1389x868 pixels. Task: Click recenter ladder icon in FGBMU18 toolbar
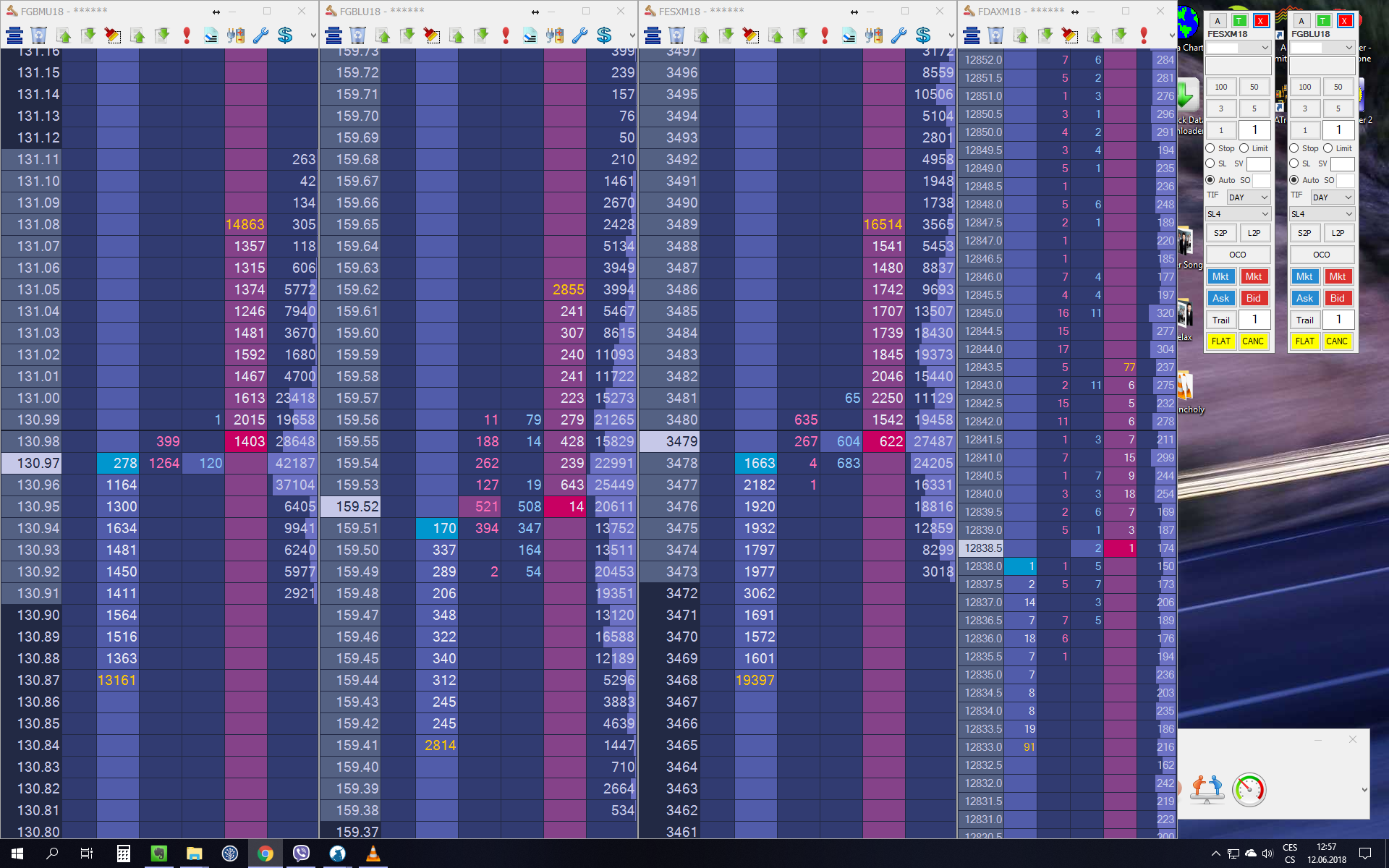(x=14, y=35)
